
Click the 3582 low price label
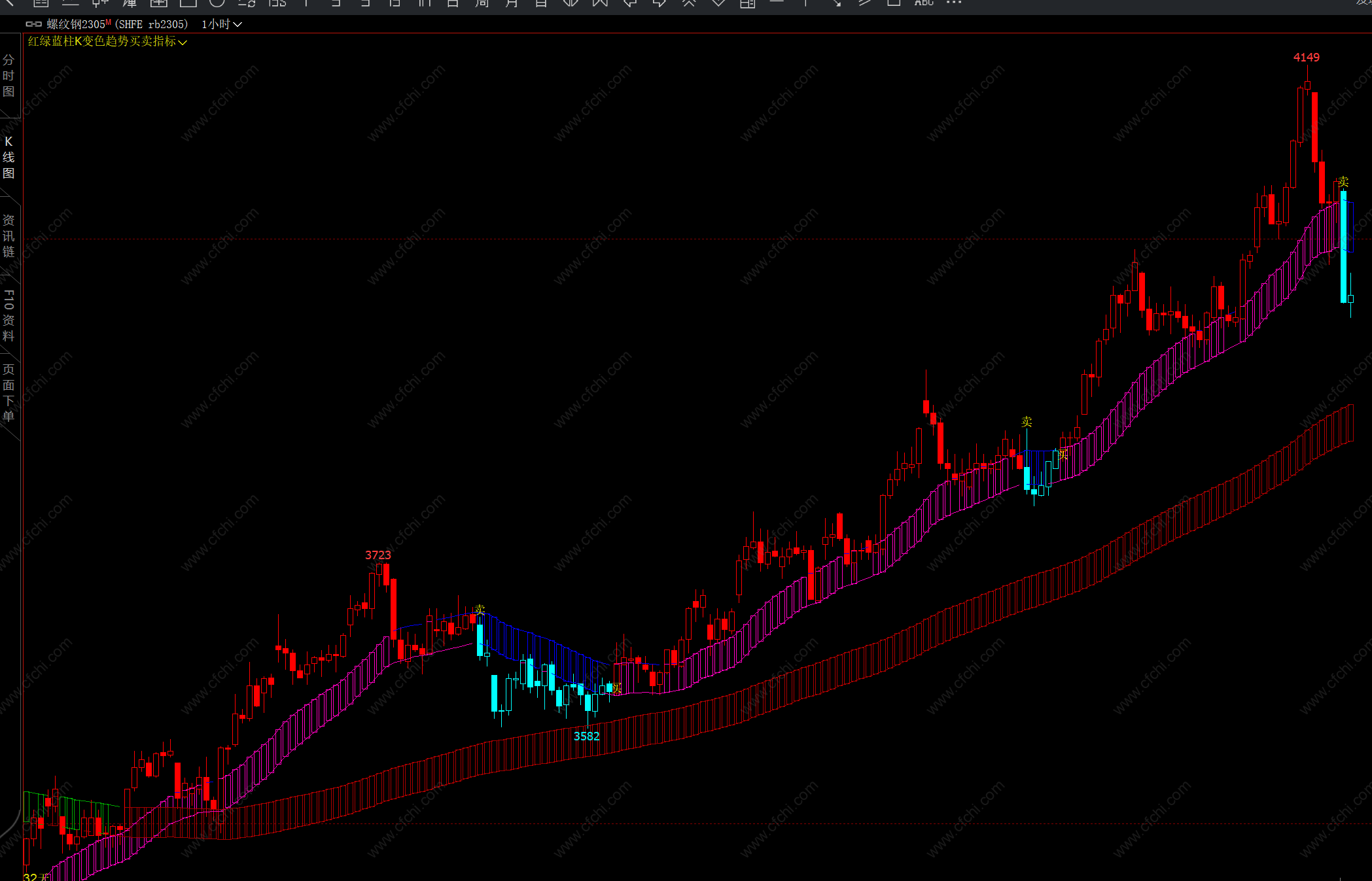pyautogui.click(x=586, y=736)
